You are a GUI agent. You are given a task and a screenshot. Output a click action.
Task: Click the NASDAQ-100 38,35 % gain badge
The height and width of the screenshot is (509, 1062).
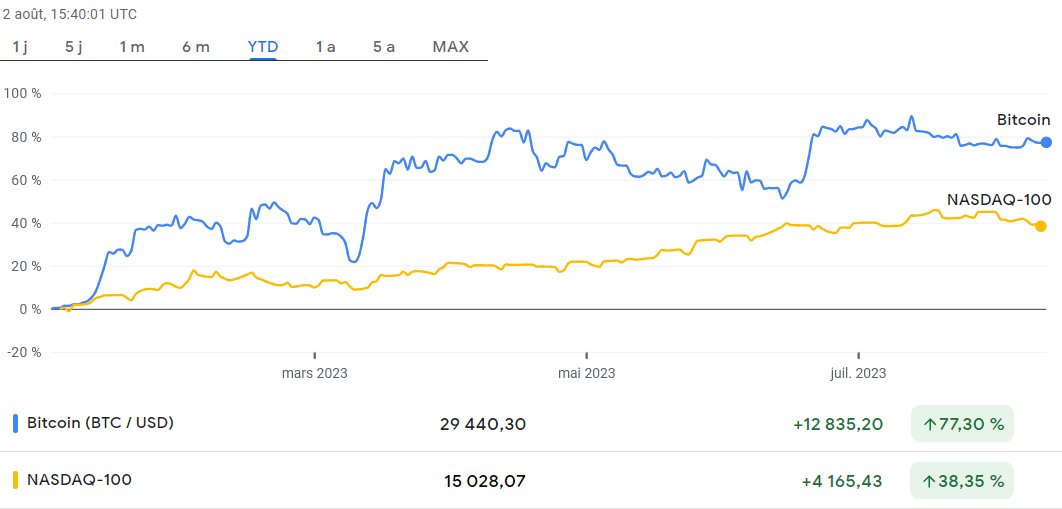coord(962,481)
